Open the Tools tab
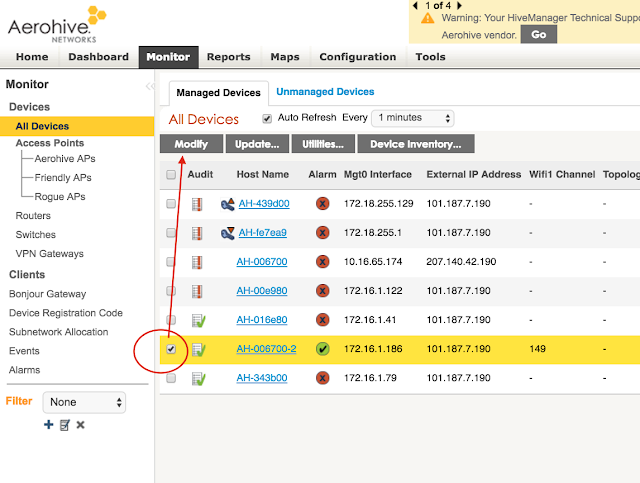The image size is (640, 483). [x=430, y=57]
